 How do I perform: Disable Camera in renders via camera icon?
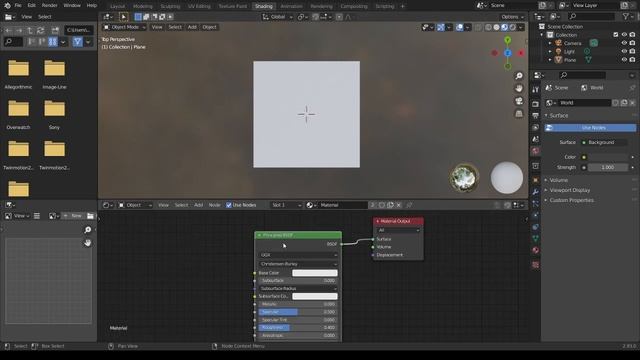pyautogui.click(x=632, y=43)
